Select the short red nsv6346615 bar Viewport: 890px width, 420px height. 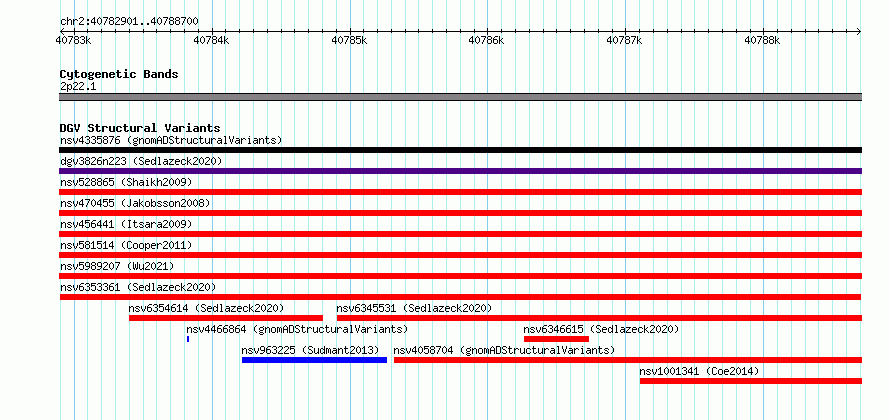556,339
